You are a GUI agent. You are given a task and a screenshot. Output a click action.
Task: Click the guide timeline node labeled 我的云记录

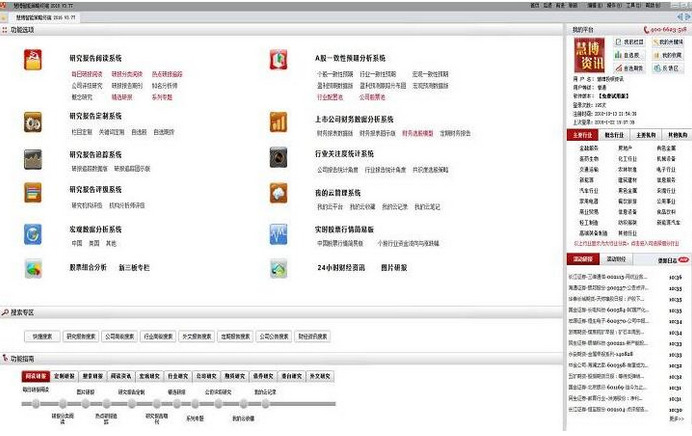[x=265, y=403]
